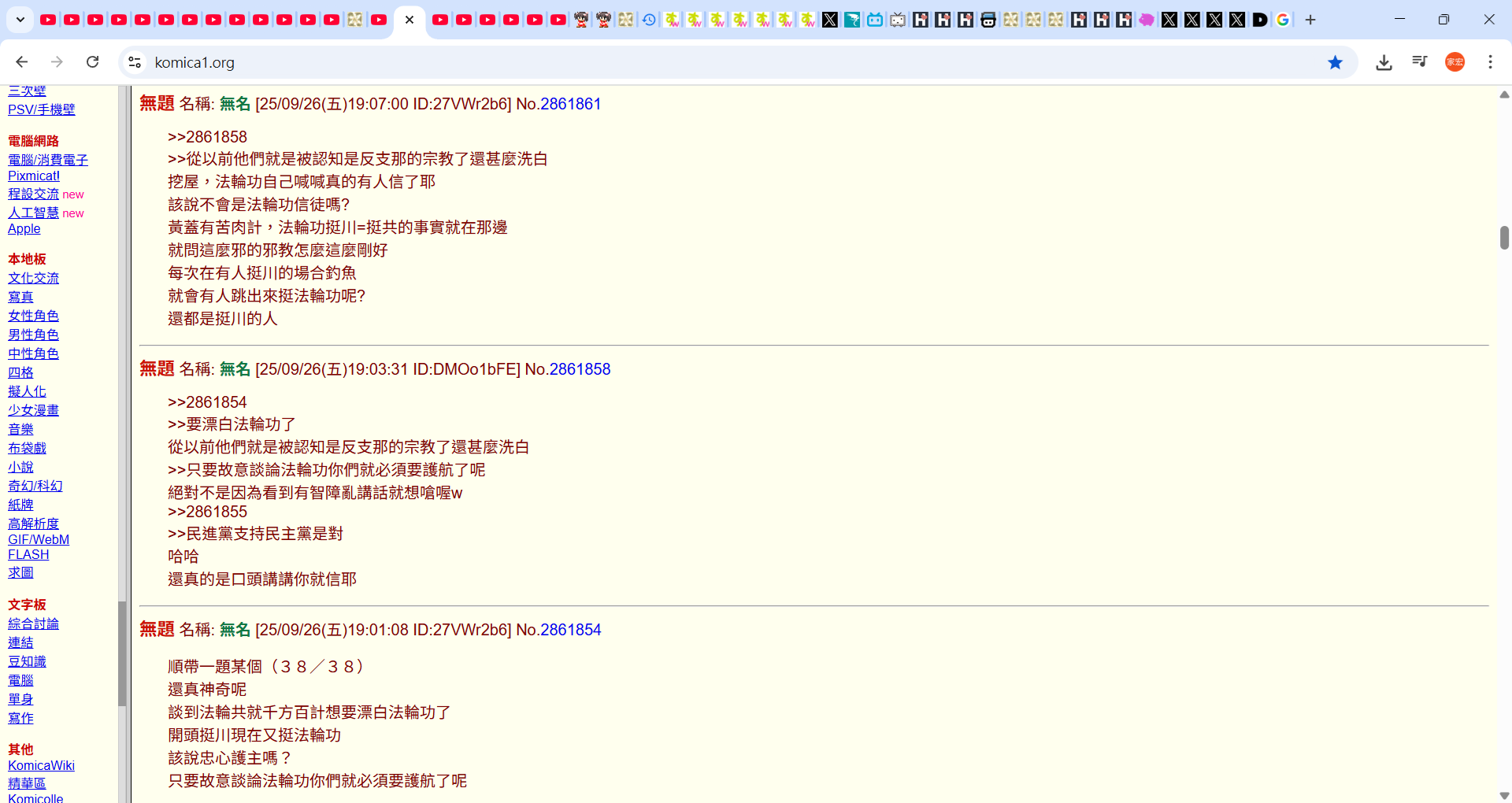
Task: Open the media control icon
Action: tap(1419, 62)
